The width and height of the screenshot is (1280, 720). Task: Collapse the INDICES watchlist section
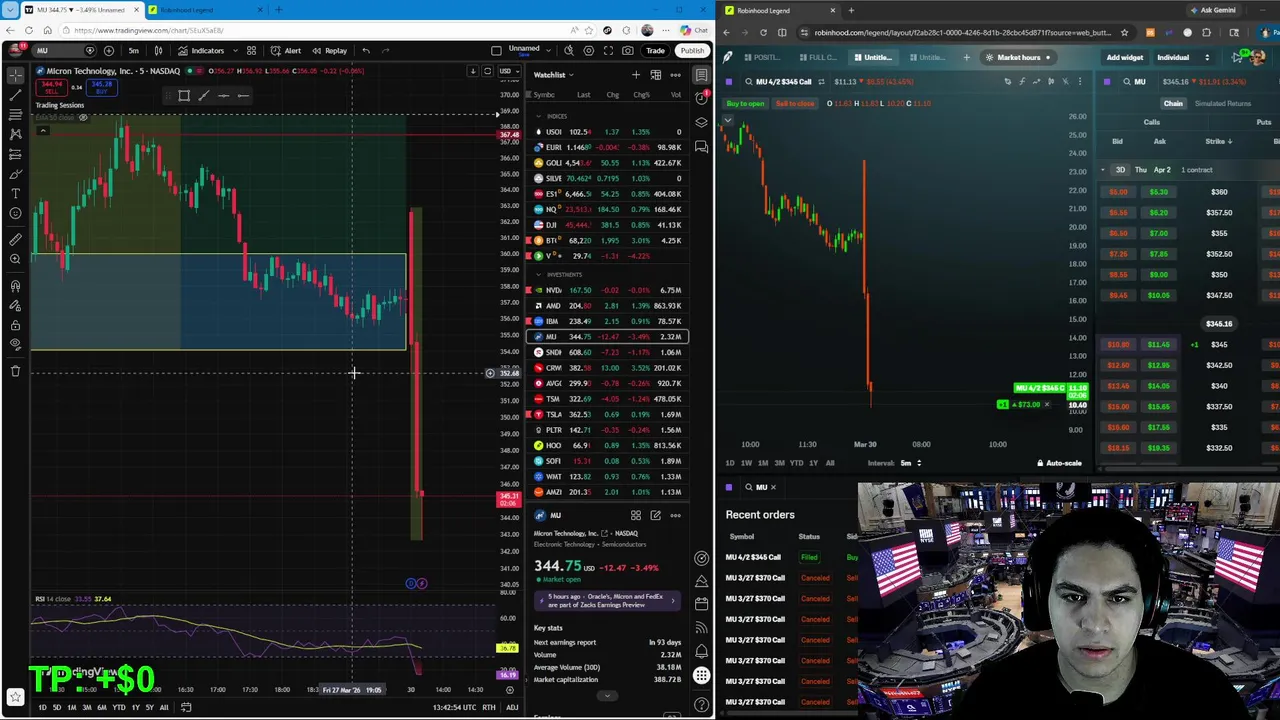tap(538, 116)
